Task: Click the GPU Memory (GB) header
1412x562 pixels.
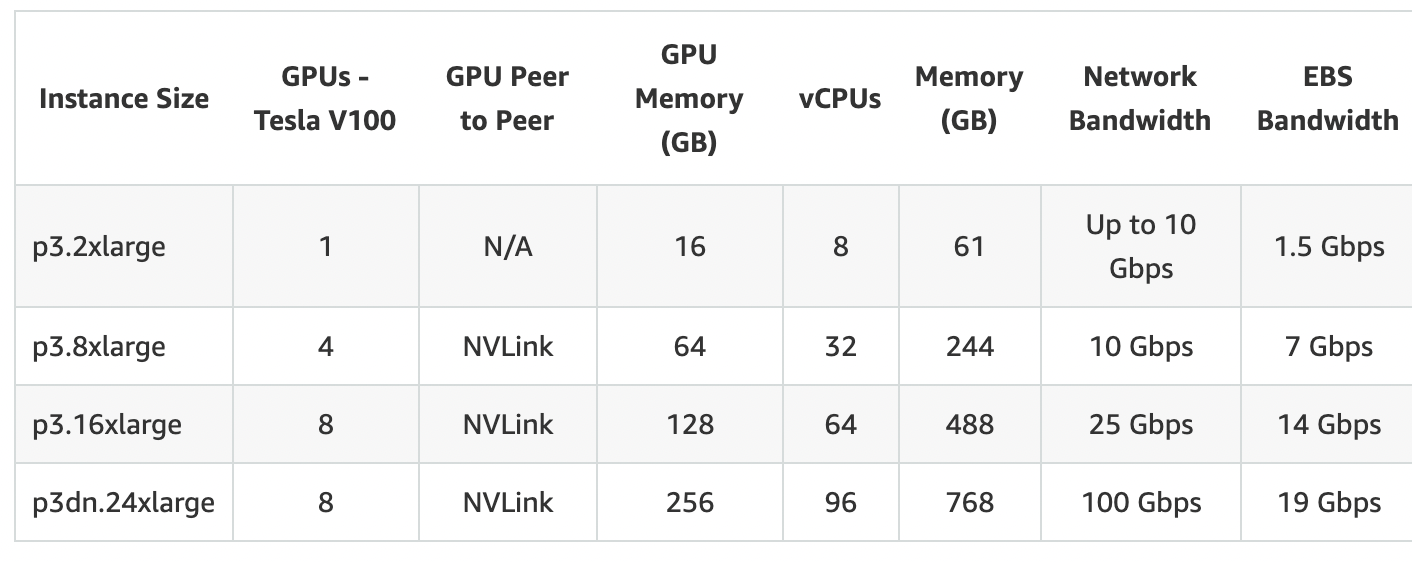Action: (x=689, y=99)
